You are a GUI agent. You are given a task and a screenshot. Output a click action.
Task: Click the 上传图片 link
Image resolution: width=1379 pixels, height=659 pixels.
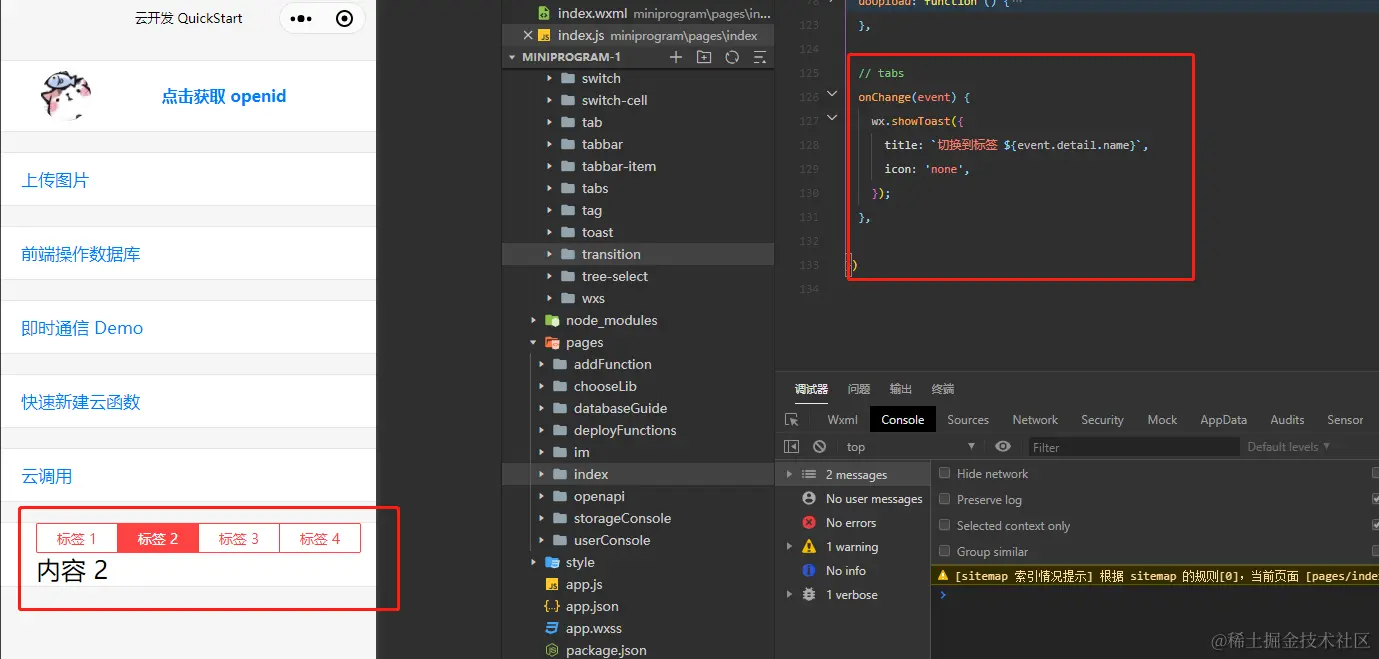click(55, 180)
